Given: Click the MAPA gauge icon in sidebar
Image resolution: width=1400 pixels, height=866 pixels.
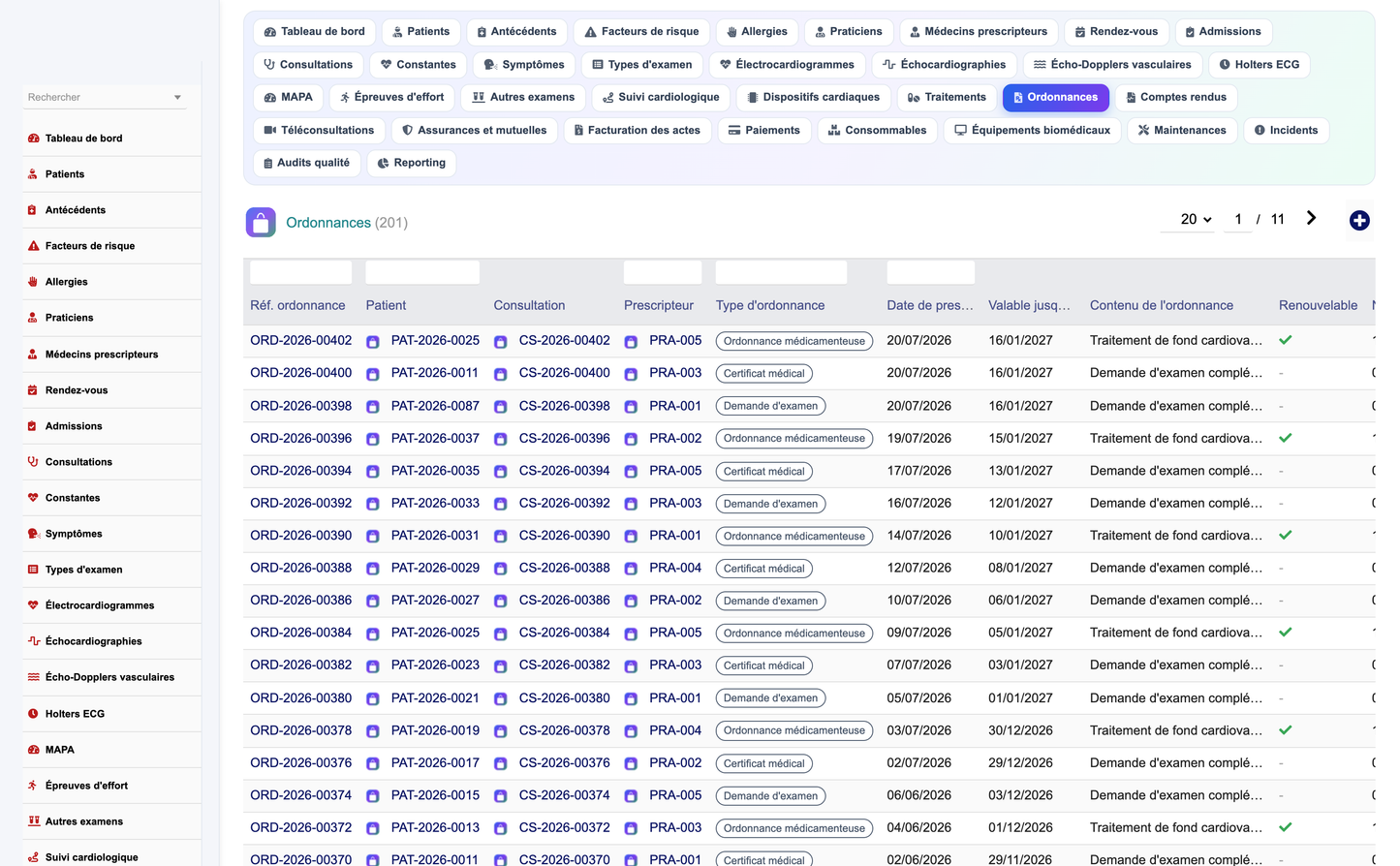Looking at the screenshot, I should (34, 750).
